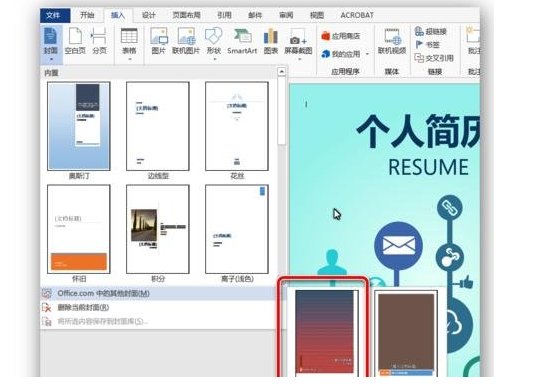The image size is (534, 390).
Task: Switch to the 引用 references tab
Action: pos(224,15)
